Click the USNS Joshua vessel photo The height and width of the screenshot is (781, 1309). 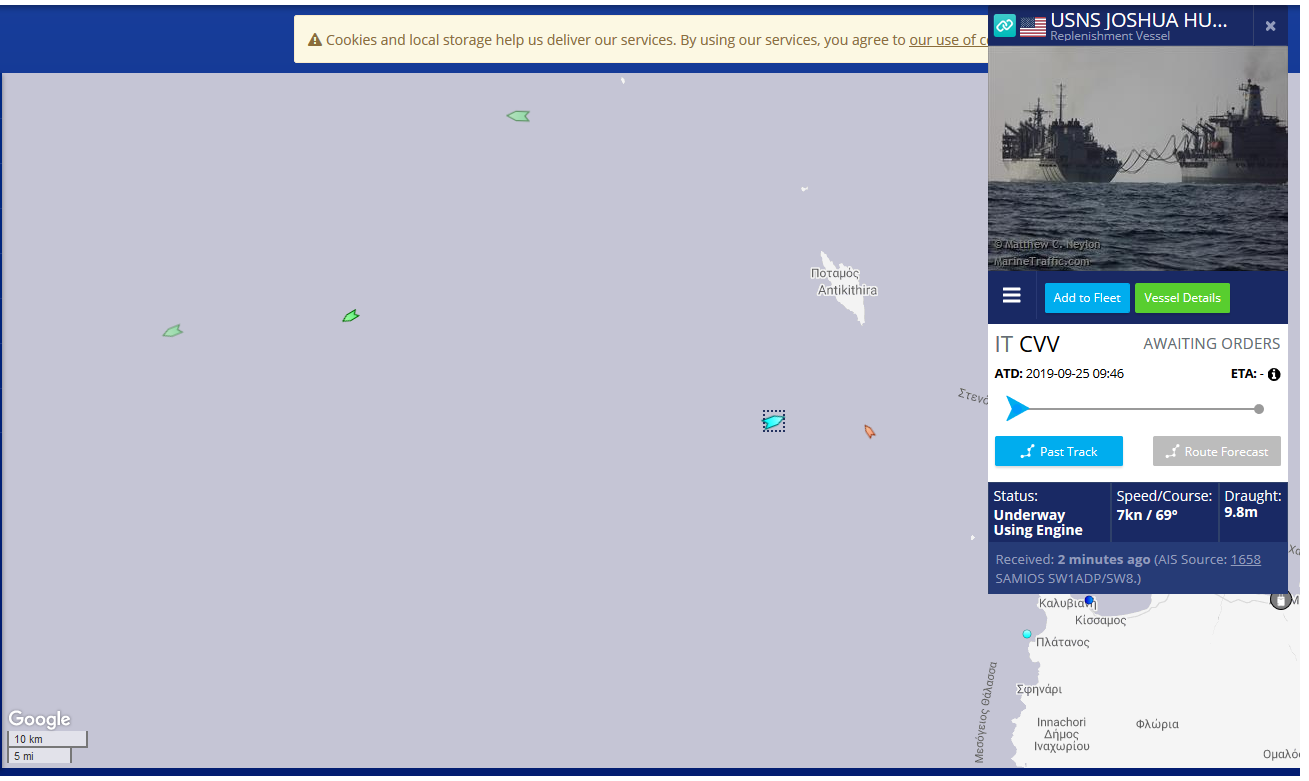pyautogui.click(x=1137, y=158)
